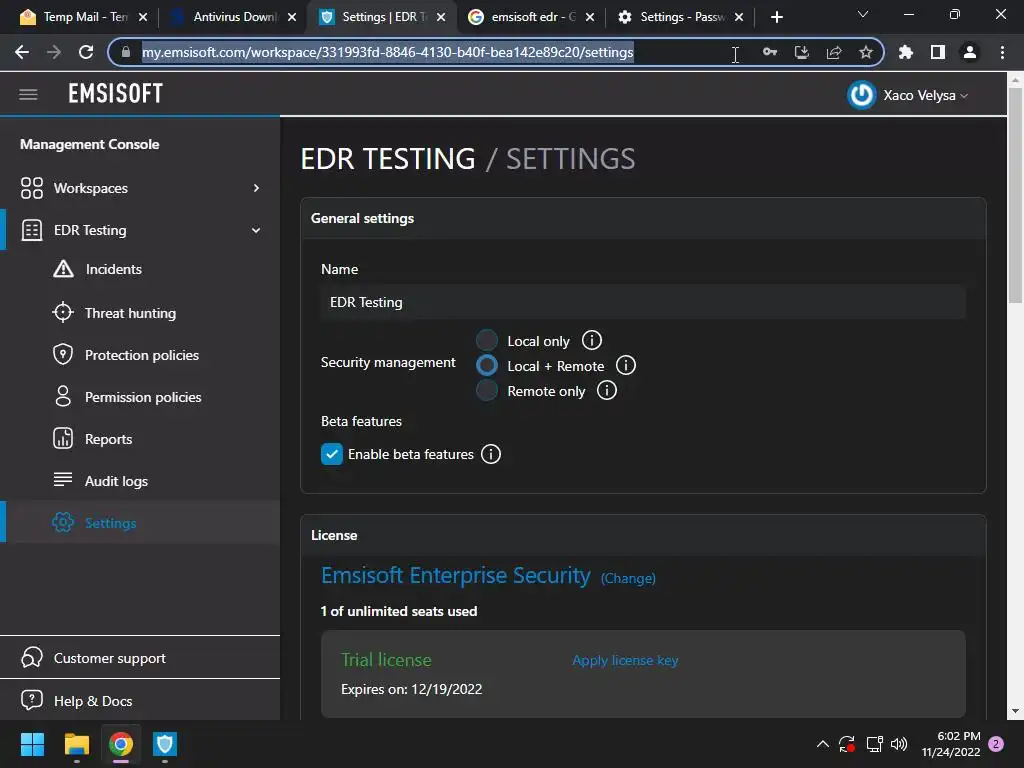Click the Change license link
This screenshot has height=768, width=1024.
(x=628, y=579)
